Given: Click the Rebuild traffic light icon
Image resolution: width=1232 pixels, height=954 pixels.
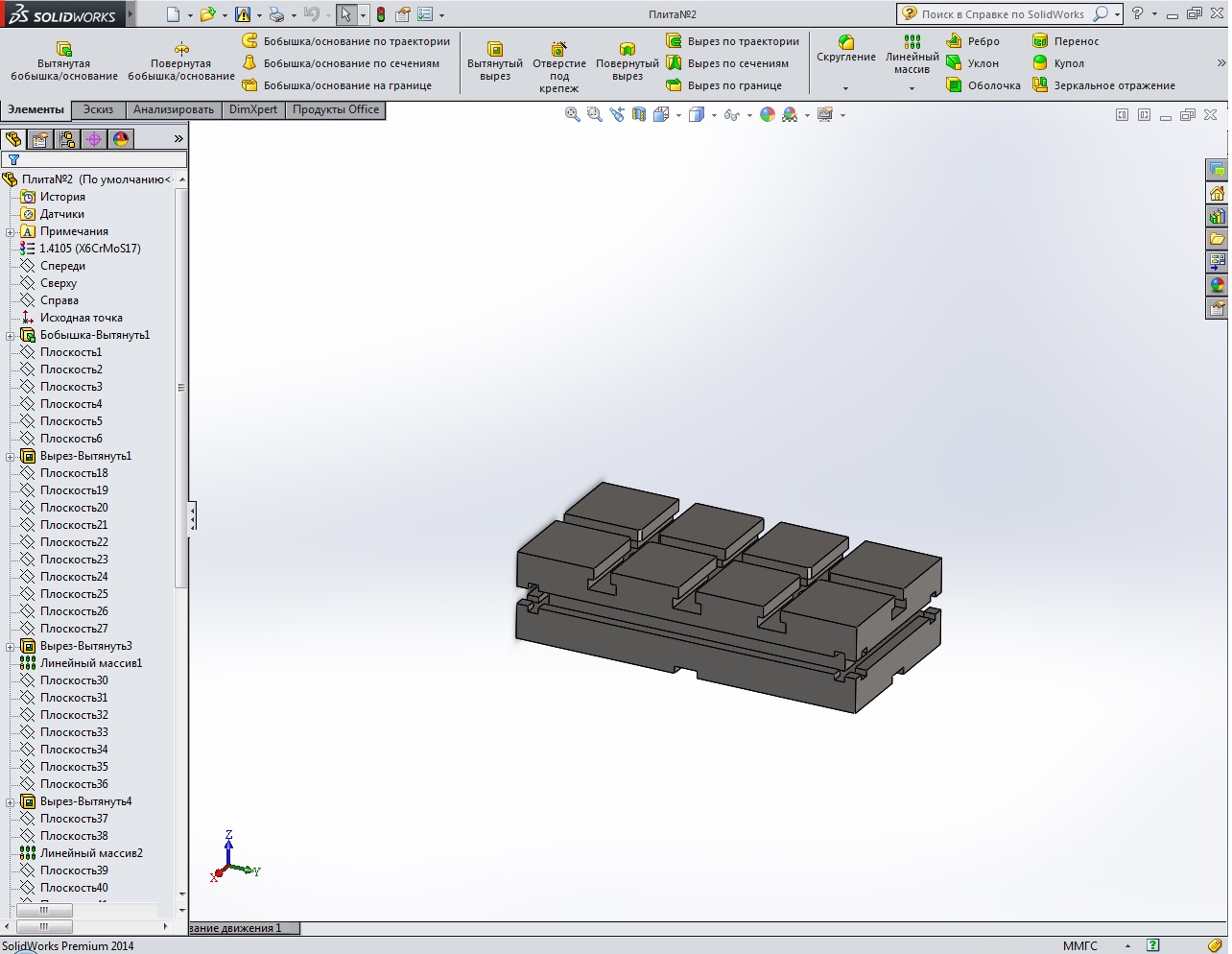Looking at the screenshot, I should pos(381,14).
